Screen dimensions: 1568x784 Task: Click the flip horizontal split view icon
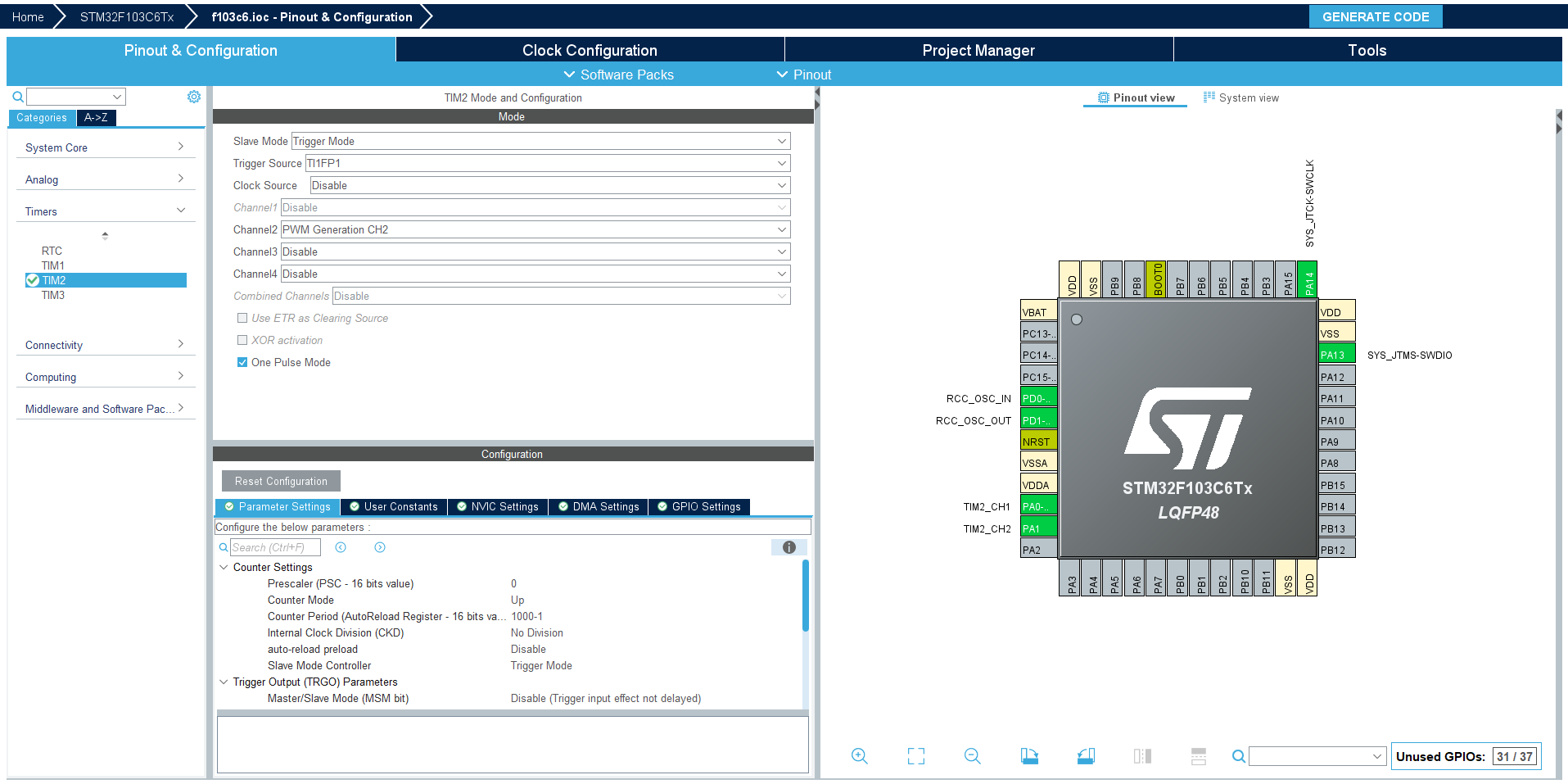click(x=1142, y=756)
